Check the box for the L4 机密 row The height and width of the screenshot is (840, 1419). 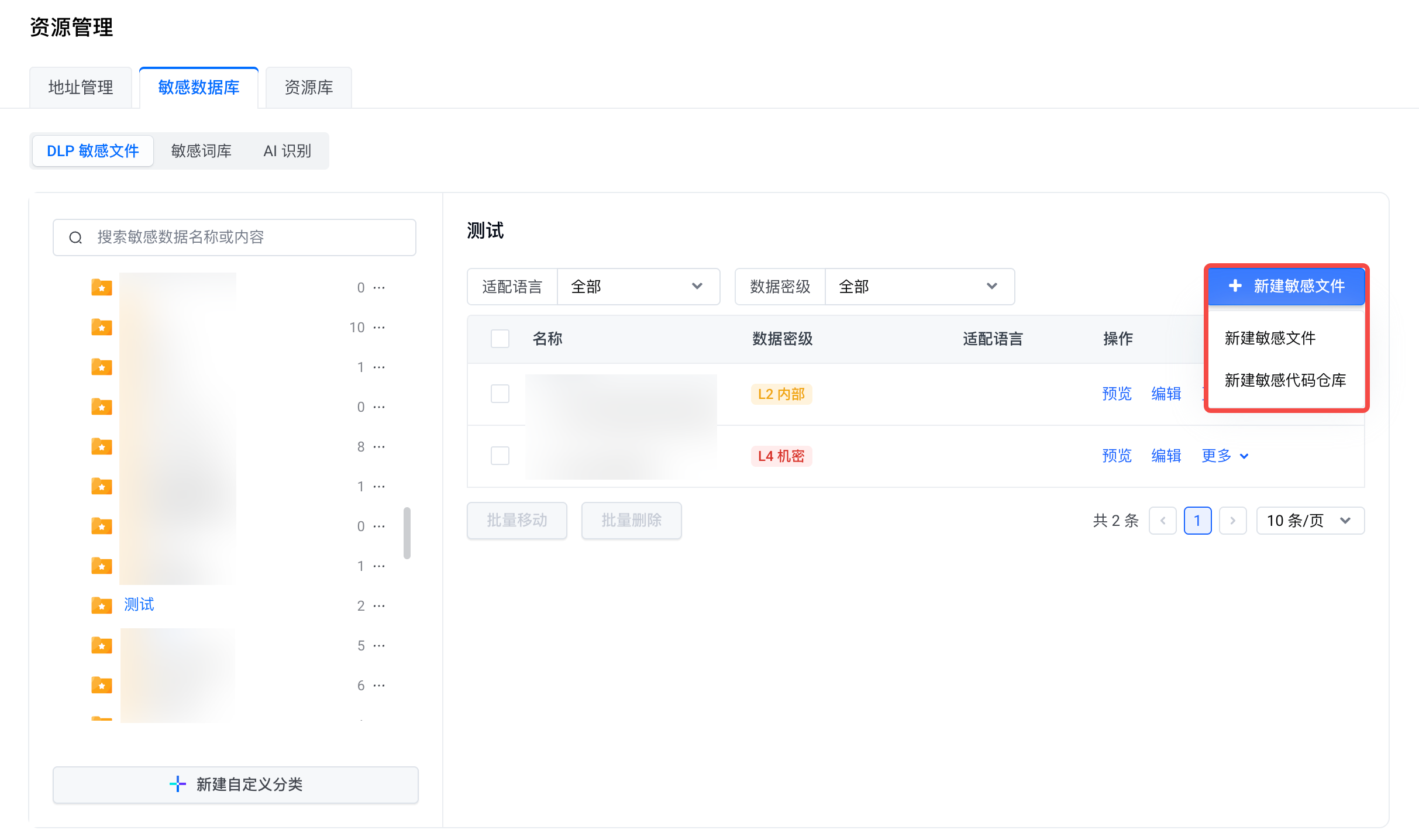[500, 456]
